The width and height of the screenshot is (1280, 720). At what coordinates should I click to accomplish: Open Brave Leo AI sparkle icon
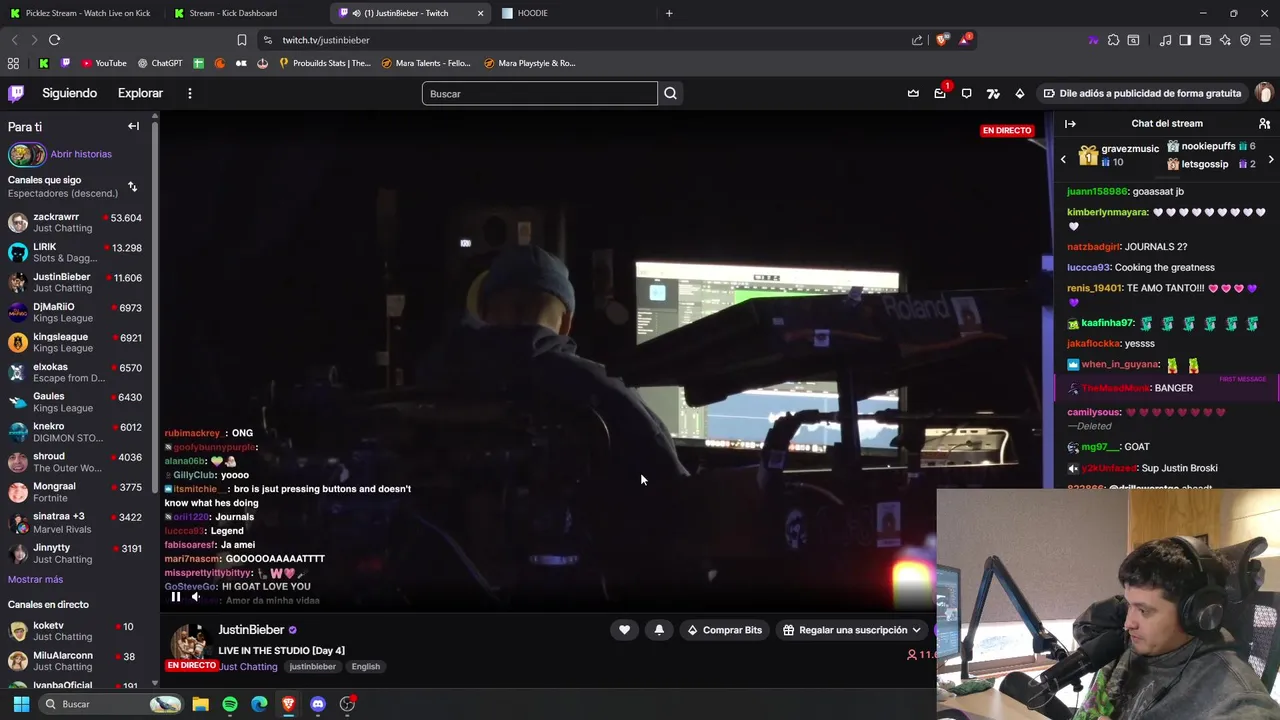click(x=1225, y=40)
